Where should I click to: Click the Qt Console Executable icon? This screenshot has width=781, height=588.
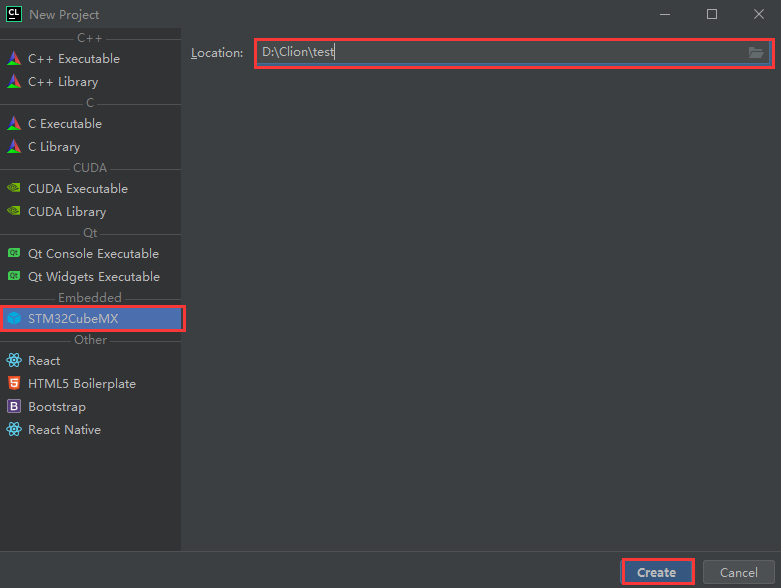pos(14,253)
